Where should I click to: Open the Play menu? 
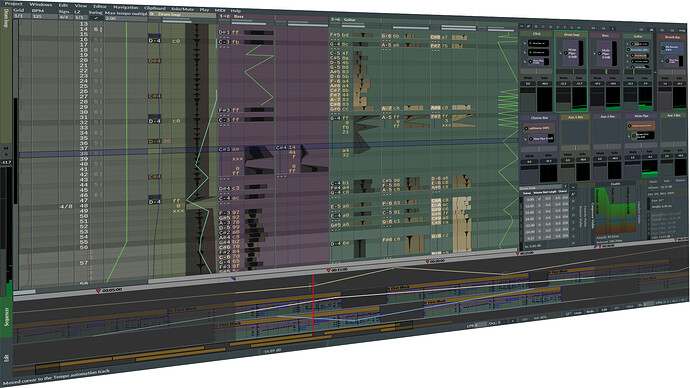tap(204, 10)
